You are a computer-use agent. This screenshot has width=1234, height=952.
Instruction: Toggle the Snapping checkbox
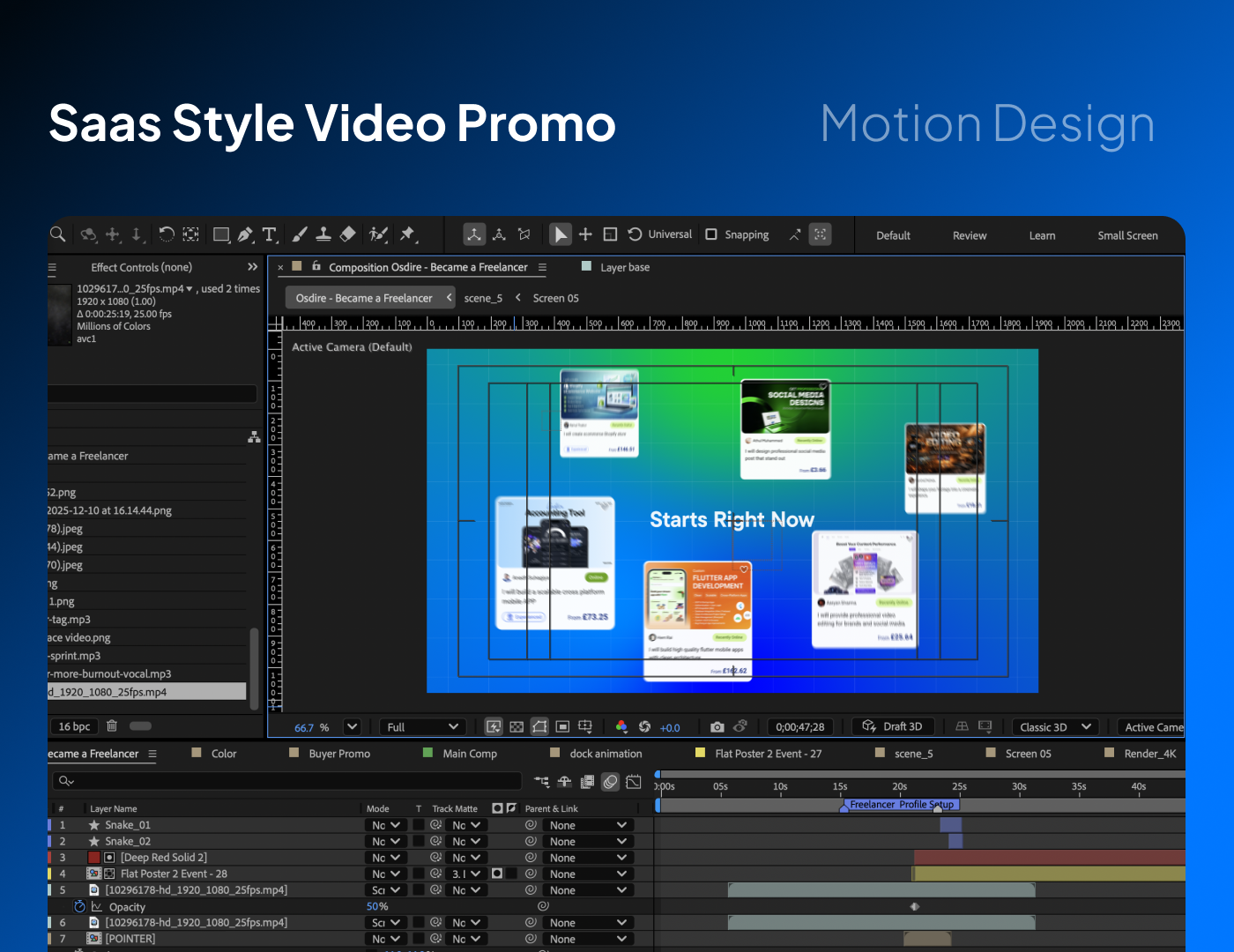point(711,234)
